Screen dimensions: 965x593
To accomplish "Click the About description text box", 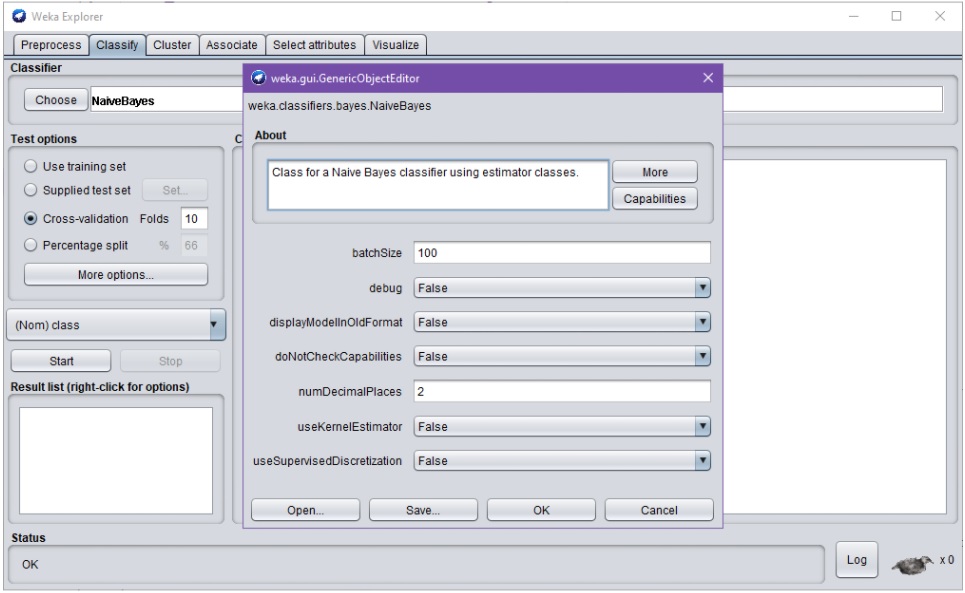I will tap(438, 185).
